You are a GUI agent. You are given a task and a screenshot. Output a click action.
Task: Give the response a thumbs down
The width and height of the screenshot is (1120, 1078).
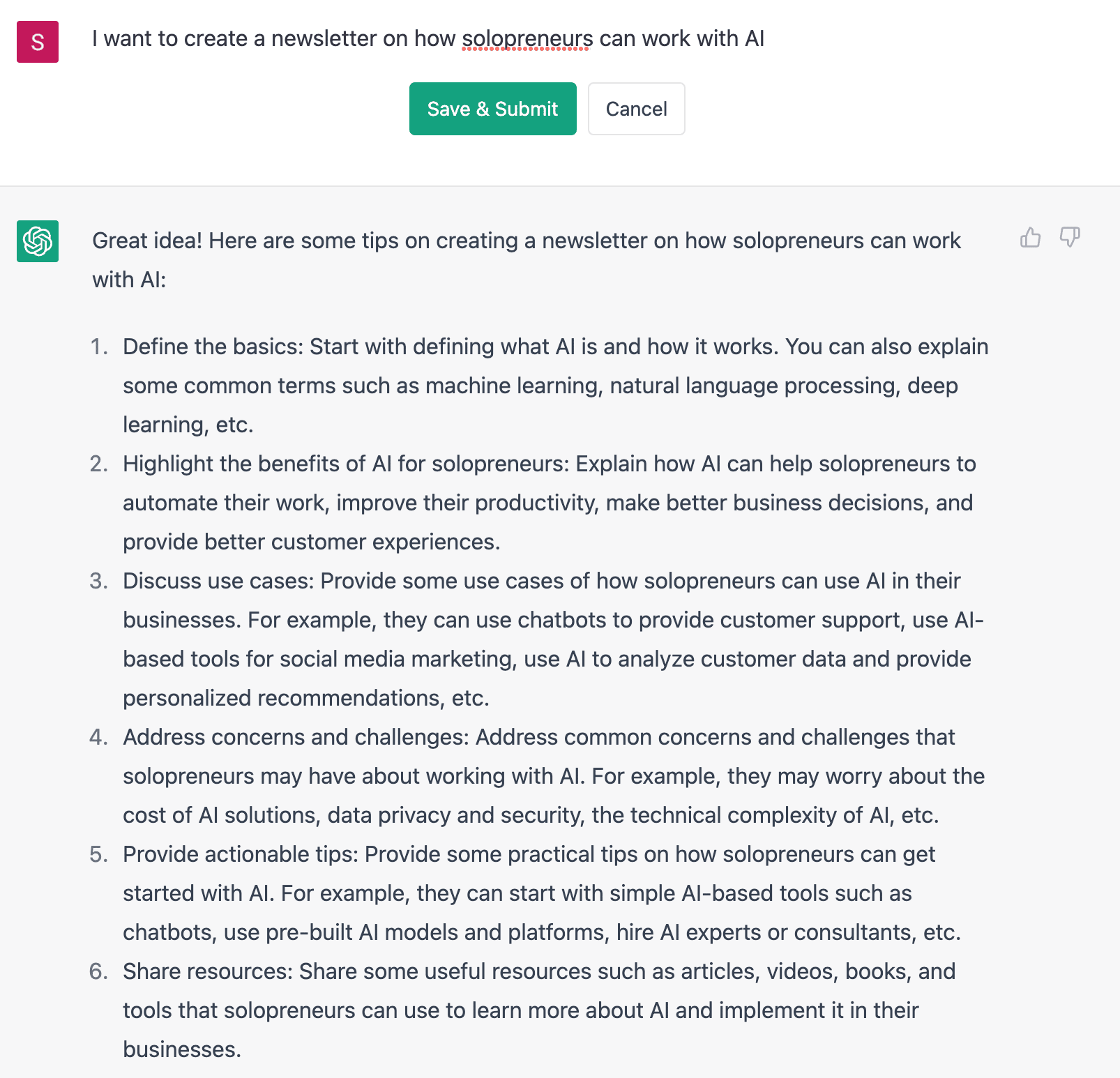click(1070, 238)
